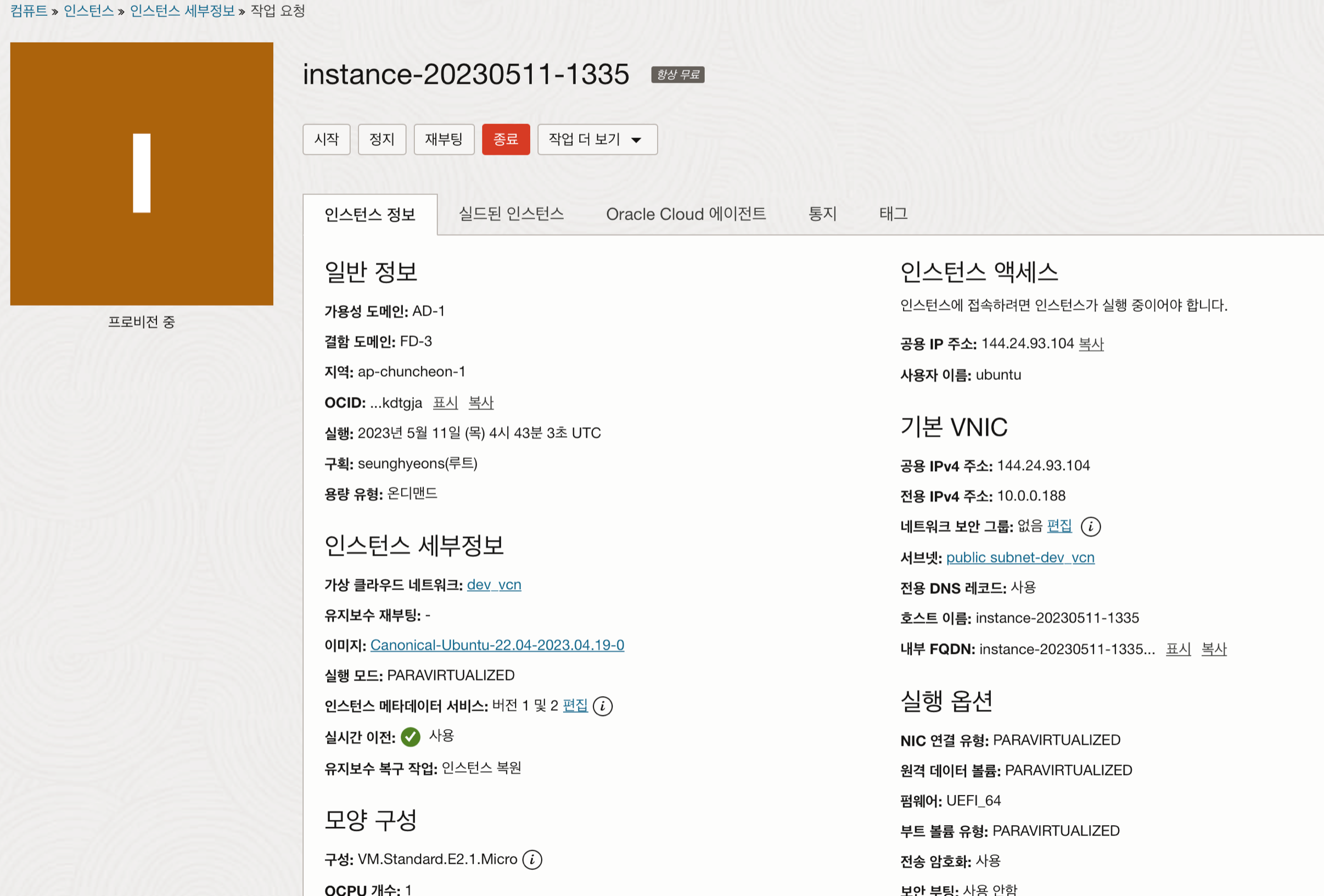
Task: Show the full OCID with 표시
Action: [445, 402]
